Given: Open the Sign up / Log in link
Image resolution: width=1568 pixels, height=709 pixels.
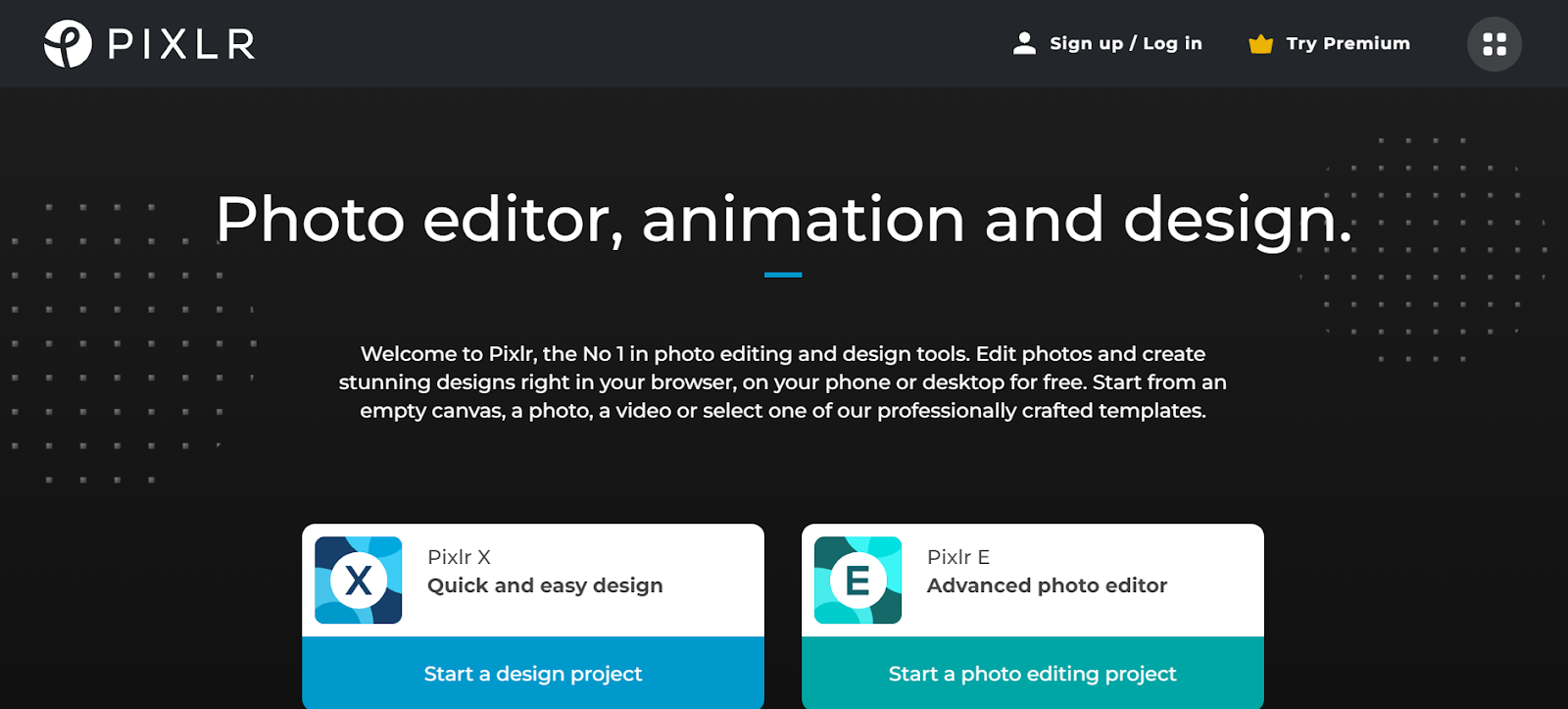Looking at the screenshot, I should click(x=1126, y=43).
